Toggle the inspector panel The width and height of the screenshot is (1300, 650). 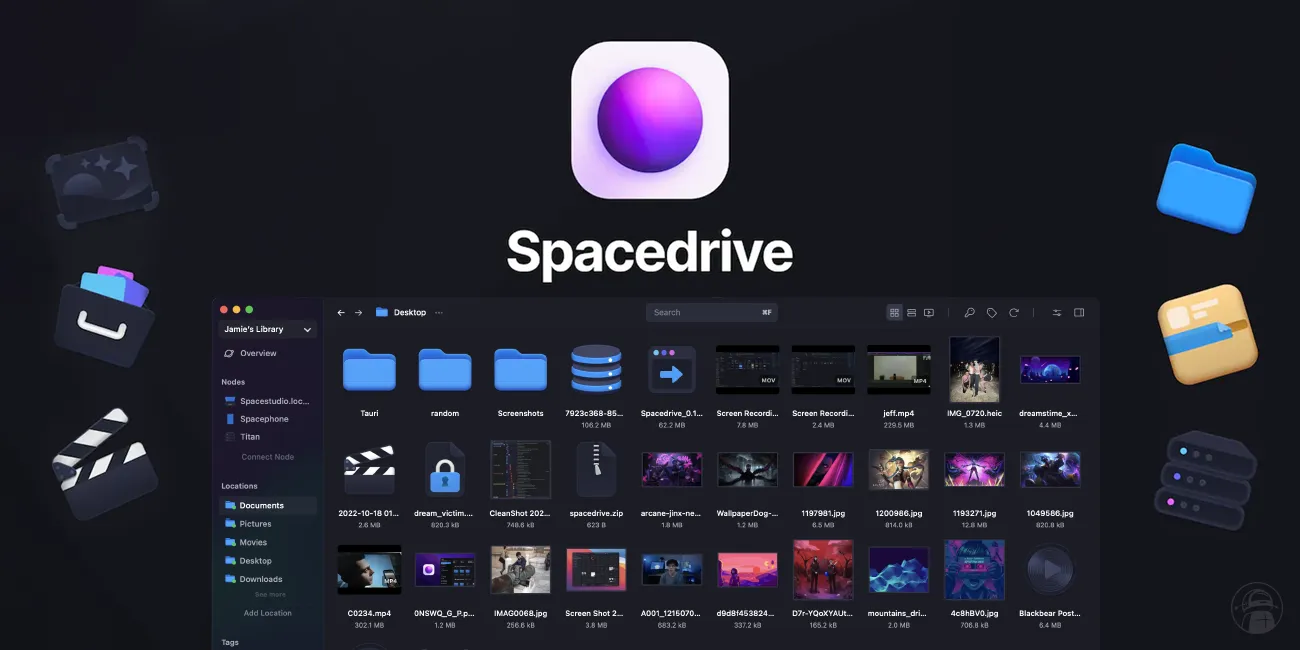[1079, 312]
